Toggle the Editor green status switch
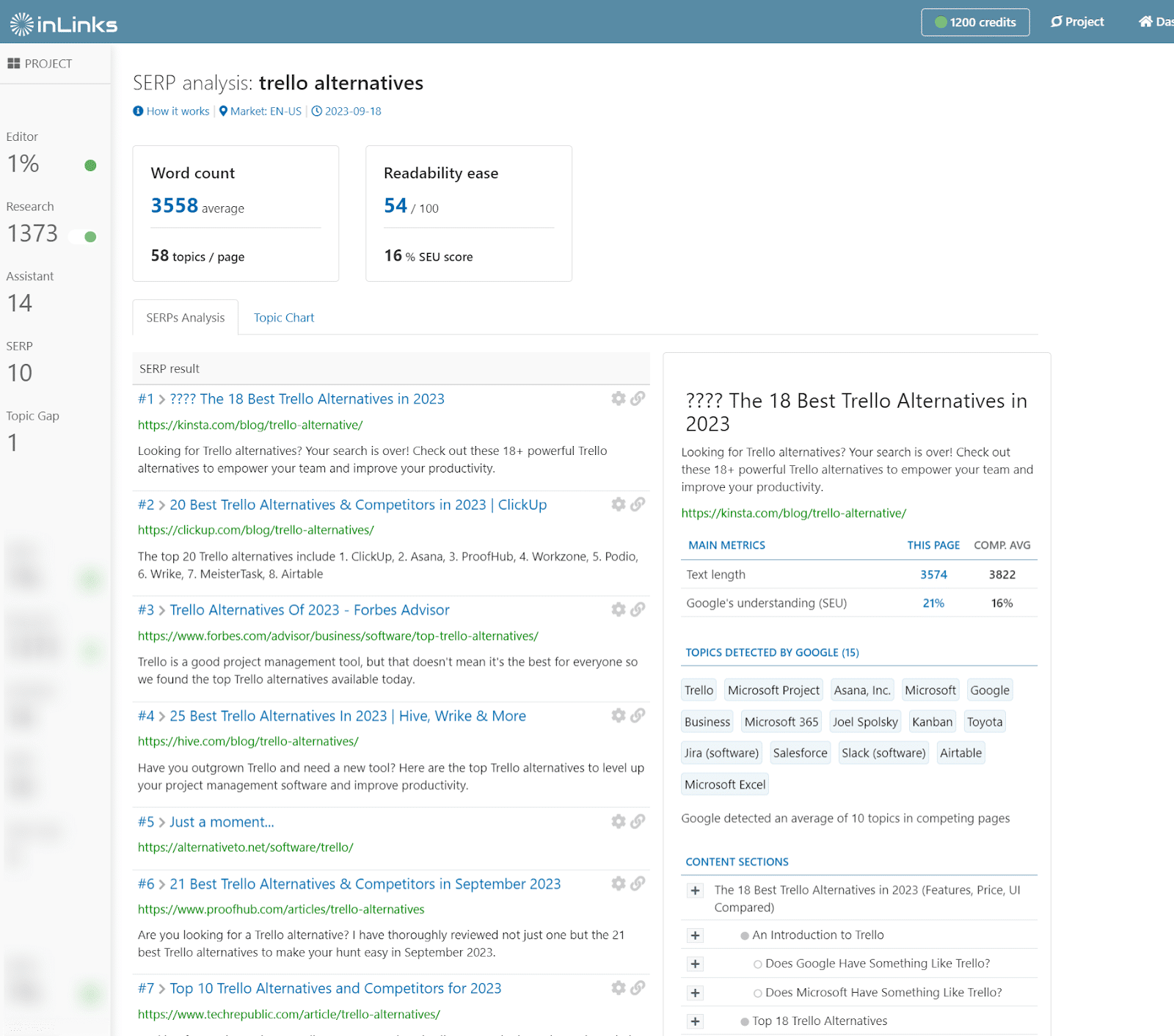This screenshot has width=1174, height=1036. [x=90, y=165]
